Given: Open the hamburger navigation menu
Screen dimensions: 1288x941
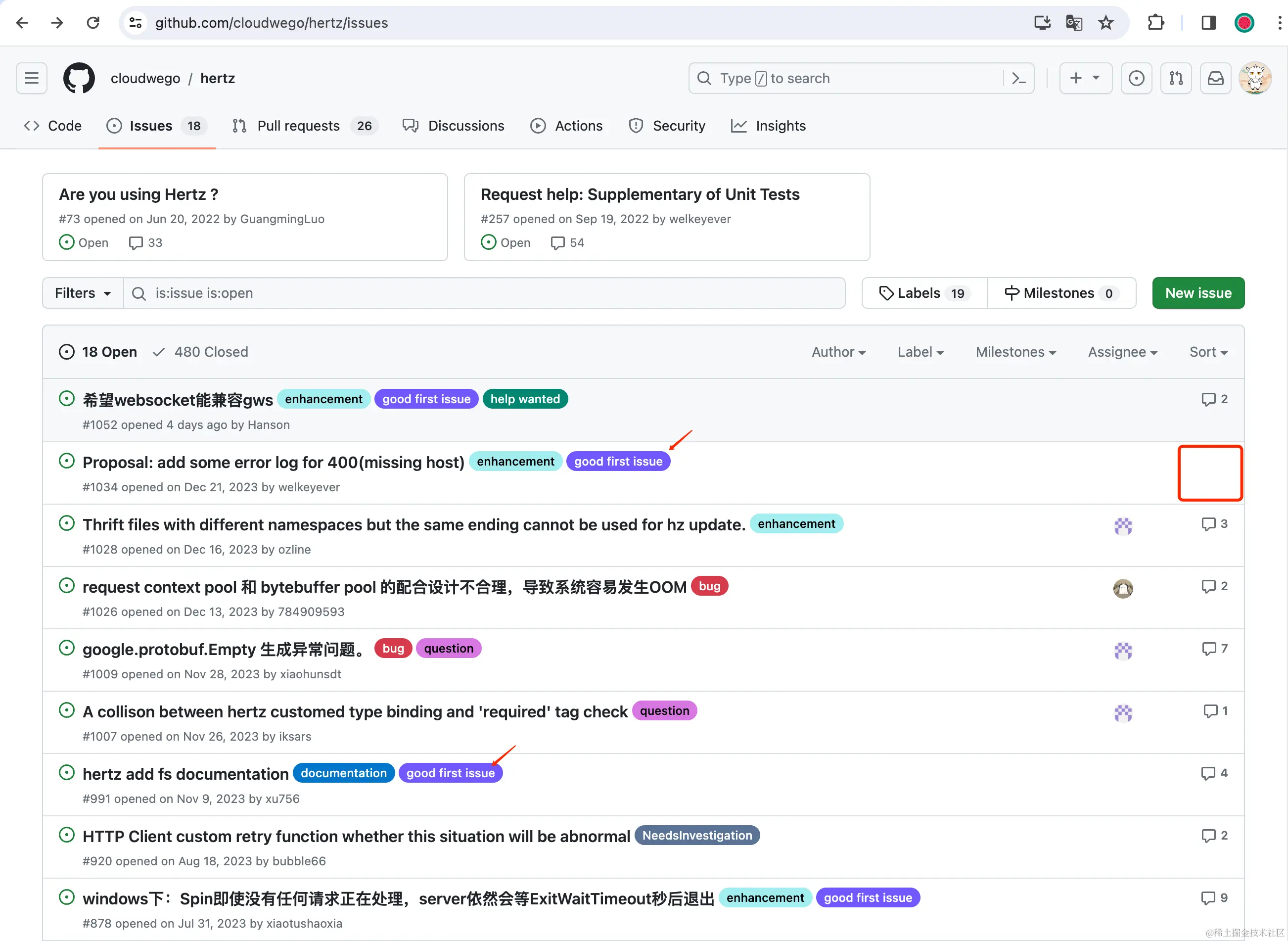Looking at the screenshot, I should pos(32,78).
